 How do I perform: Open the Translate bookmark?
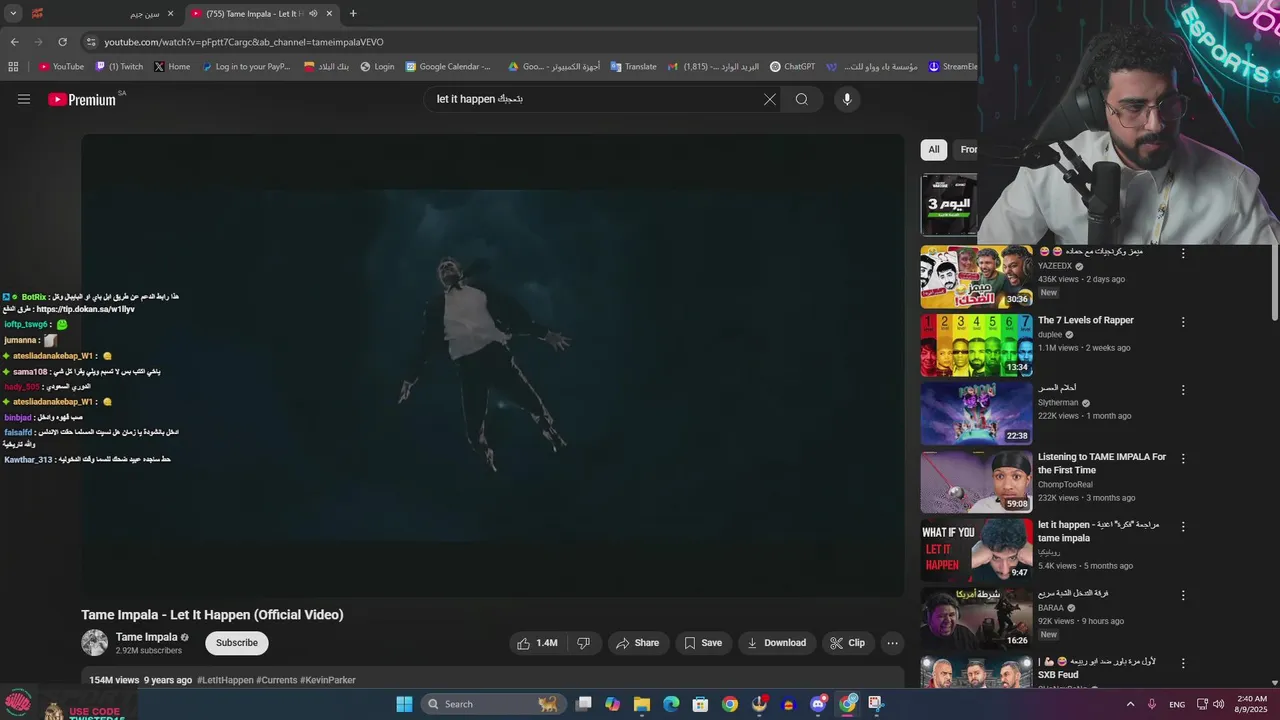(633, 67)
